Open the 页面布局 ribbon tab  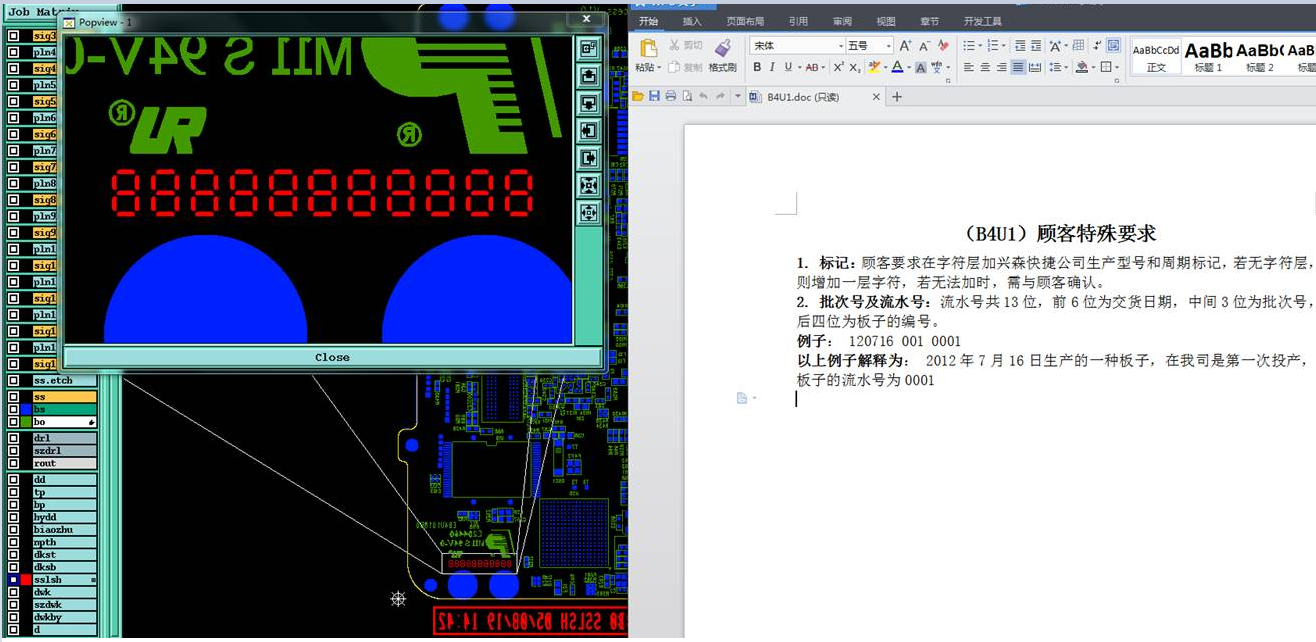click(745, 22)
